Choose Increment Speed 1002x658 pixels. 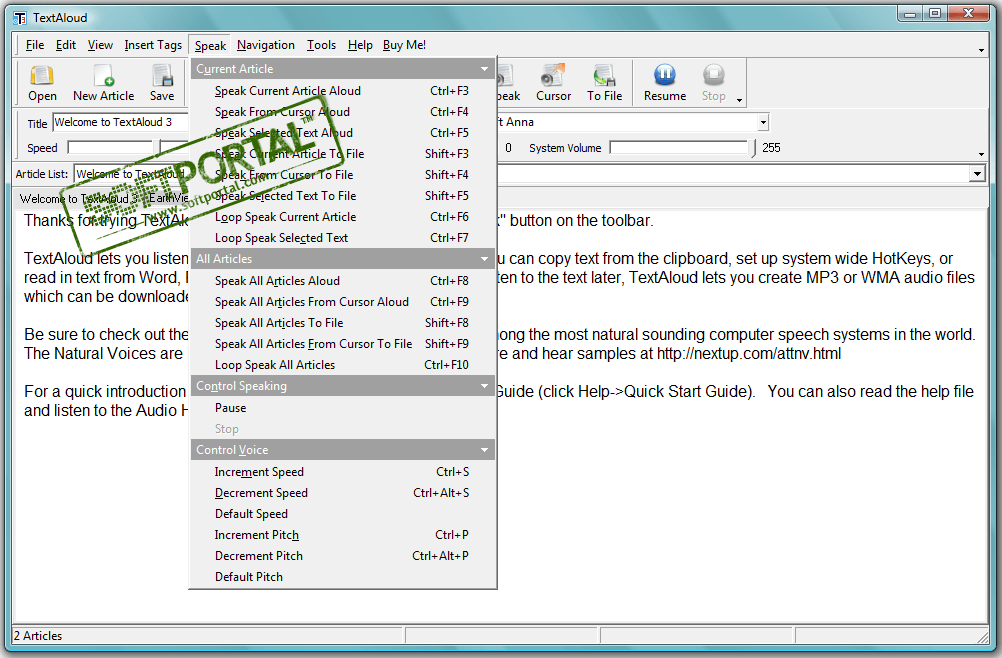pos(343,471)
